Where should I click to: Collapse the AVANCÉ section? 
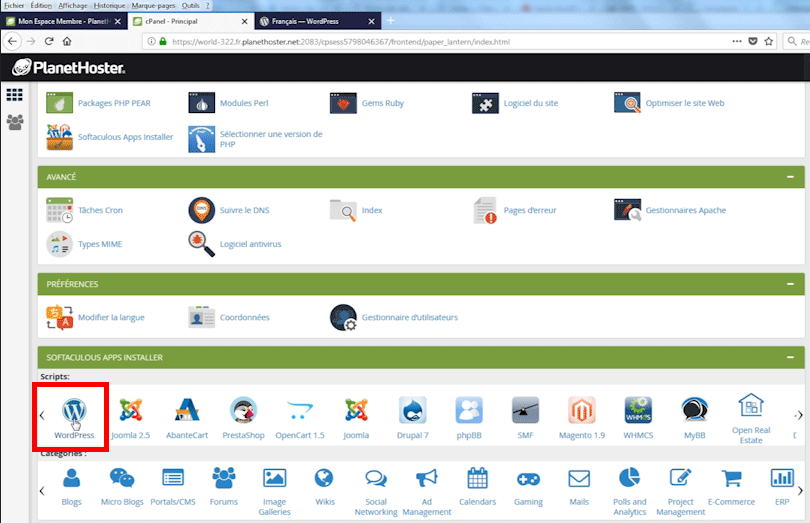click(790, 177)
